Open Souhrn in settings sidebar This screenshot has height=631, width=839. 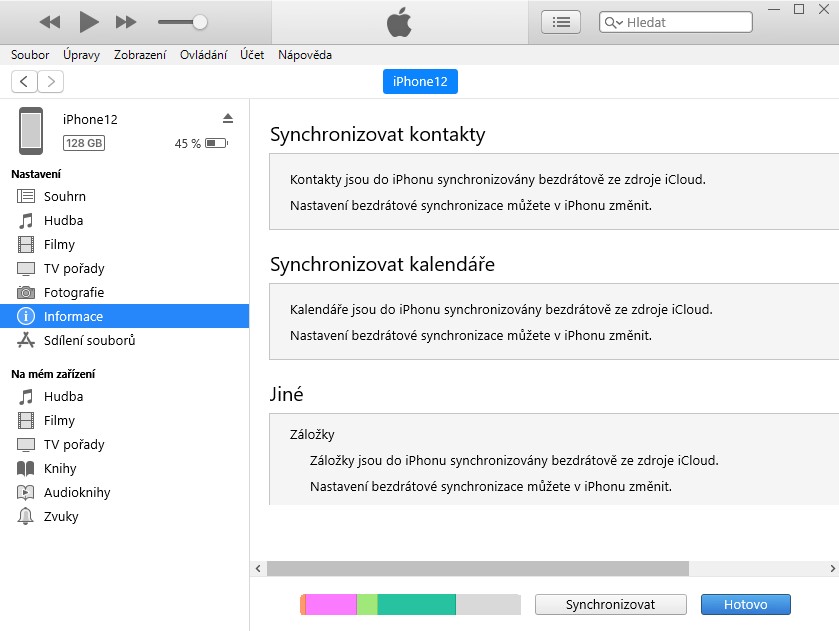click(x=124, y=196)
